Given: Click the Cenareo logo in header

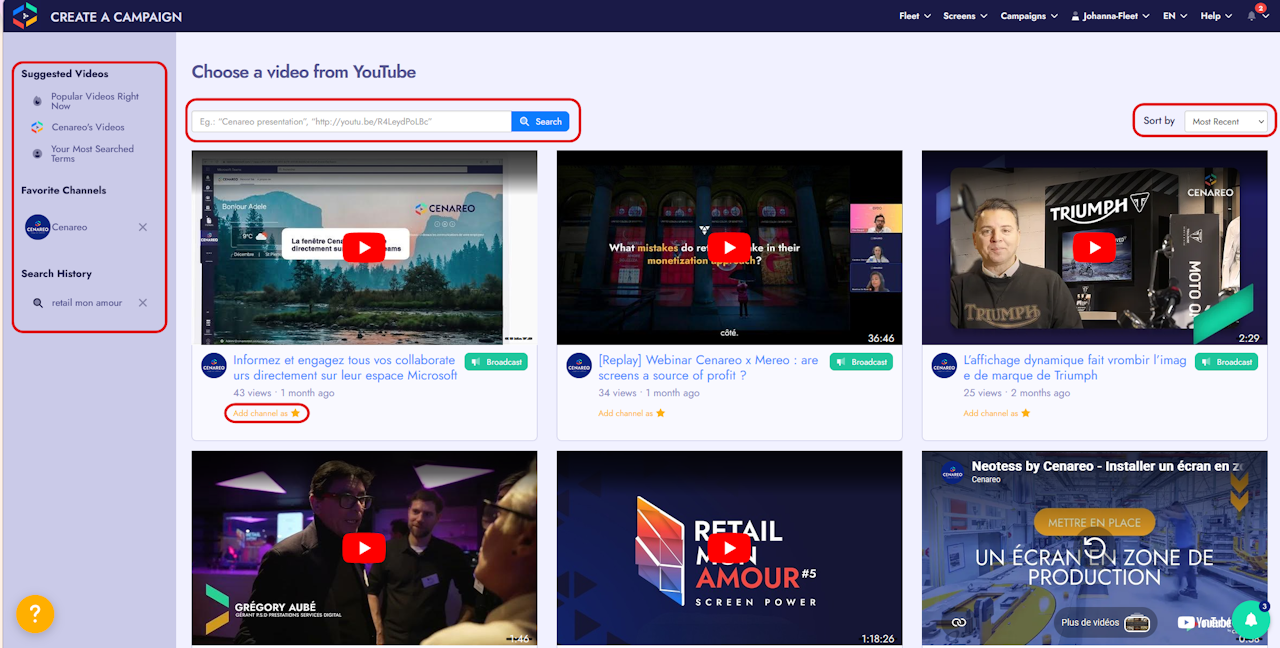Looking at the screenshot, I should point(25,16).
